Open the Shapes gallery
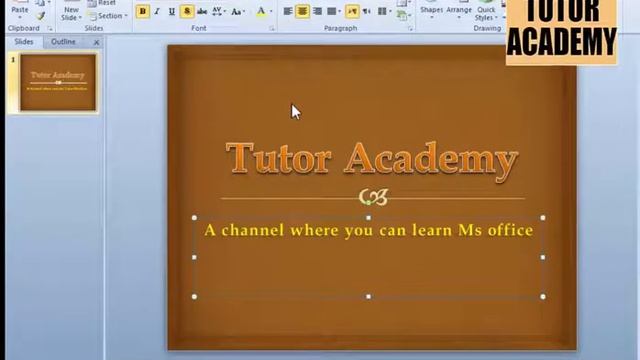The image size is (640, 360). (431, 10)
